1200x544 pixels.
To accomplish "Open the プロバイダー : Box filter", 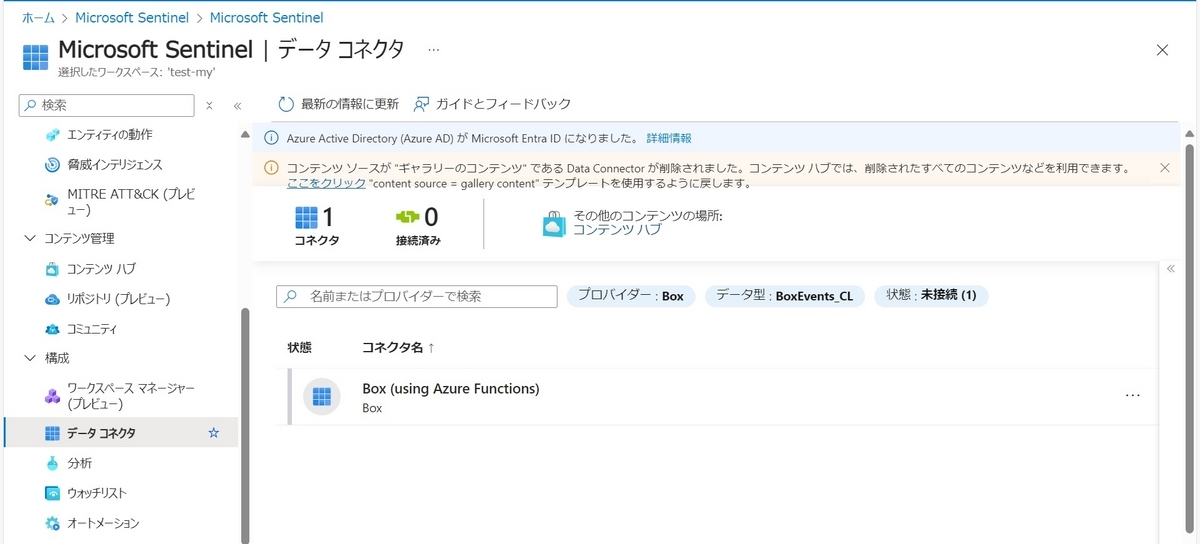I will coord(630,296).
